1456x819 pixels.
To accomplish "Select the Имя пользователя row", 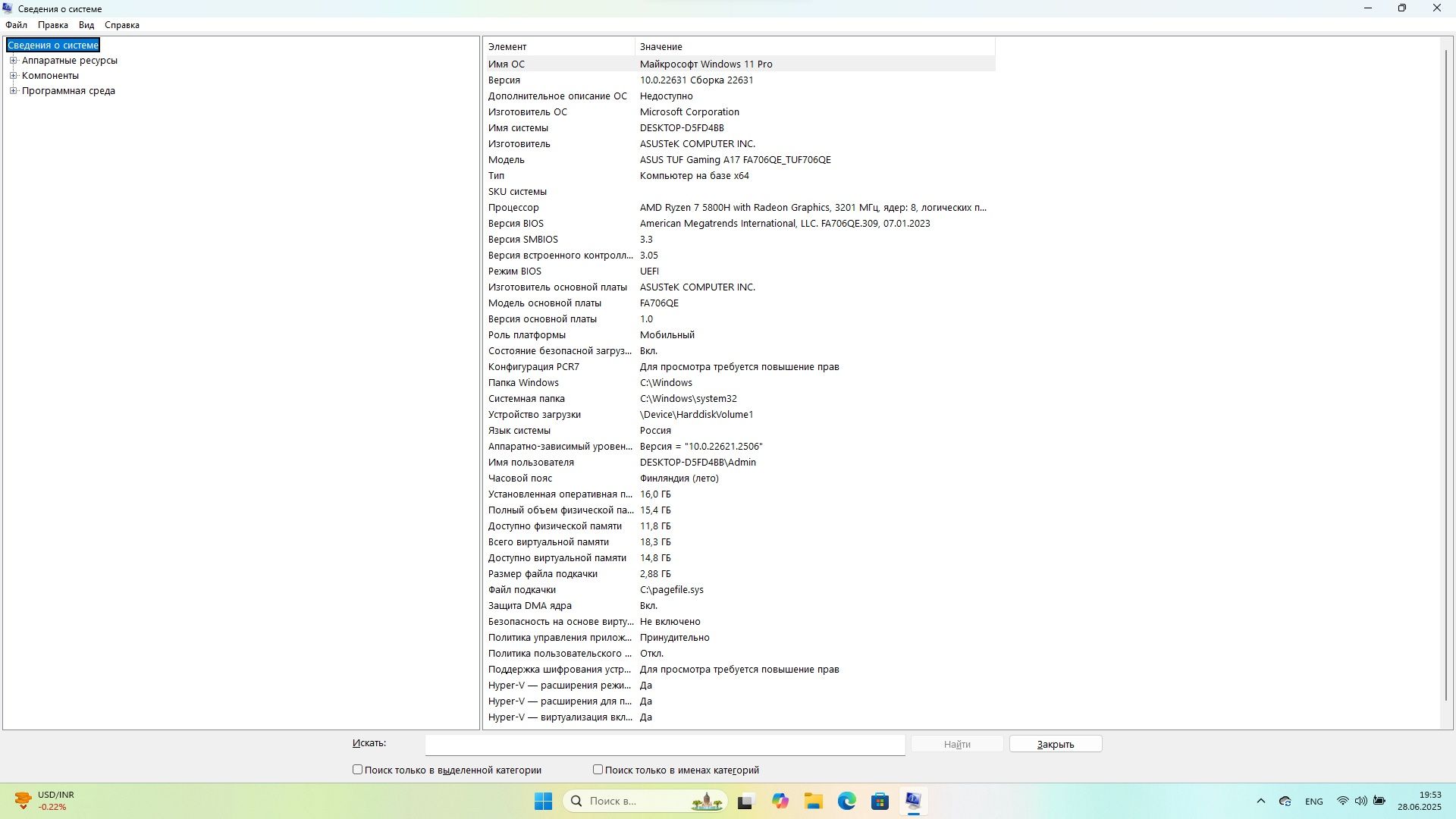I will 739,463.
